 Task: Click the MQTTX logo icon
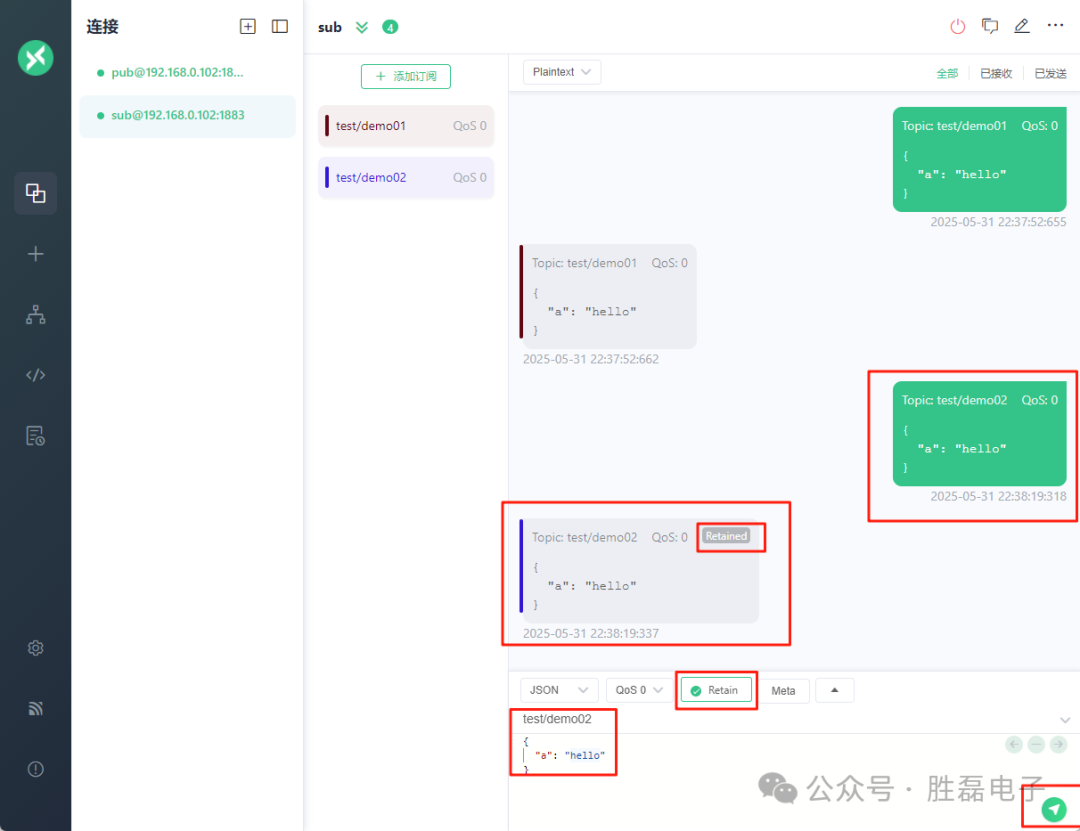pyautogui.click(x=35, y=58)
